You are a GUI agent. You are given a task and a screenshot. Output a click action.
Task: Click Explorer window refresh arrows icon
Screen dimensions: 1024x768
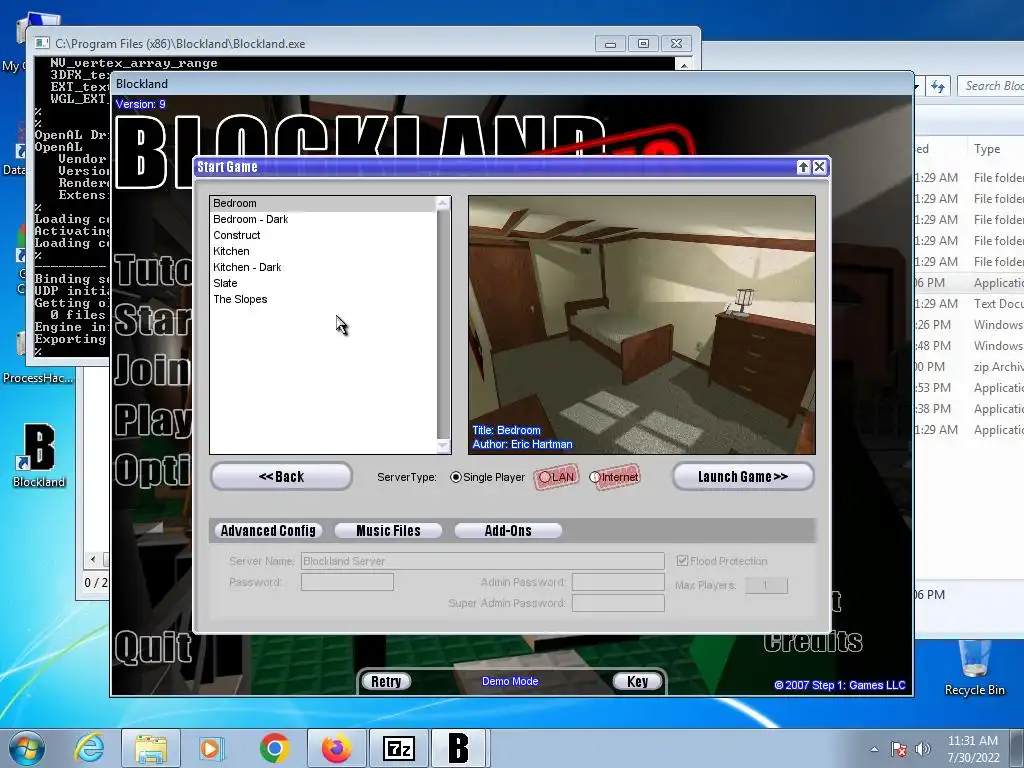tap(938, 86)
